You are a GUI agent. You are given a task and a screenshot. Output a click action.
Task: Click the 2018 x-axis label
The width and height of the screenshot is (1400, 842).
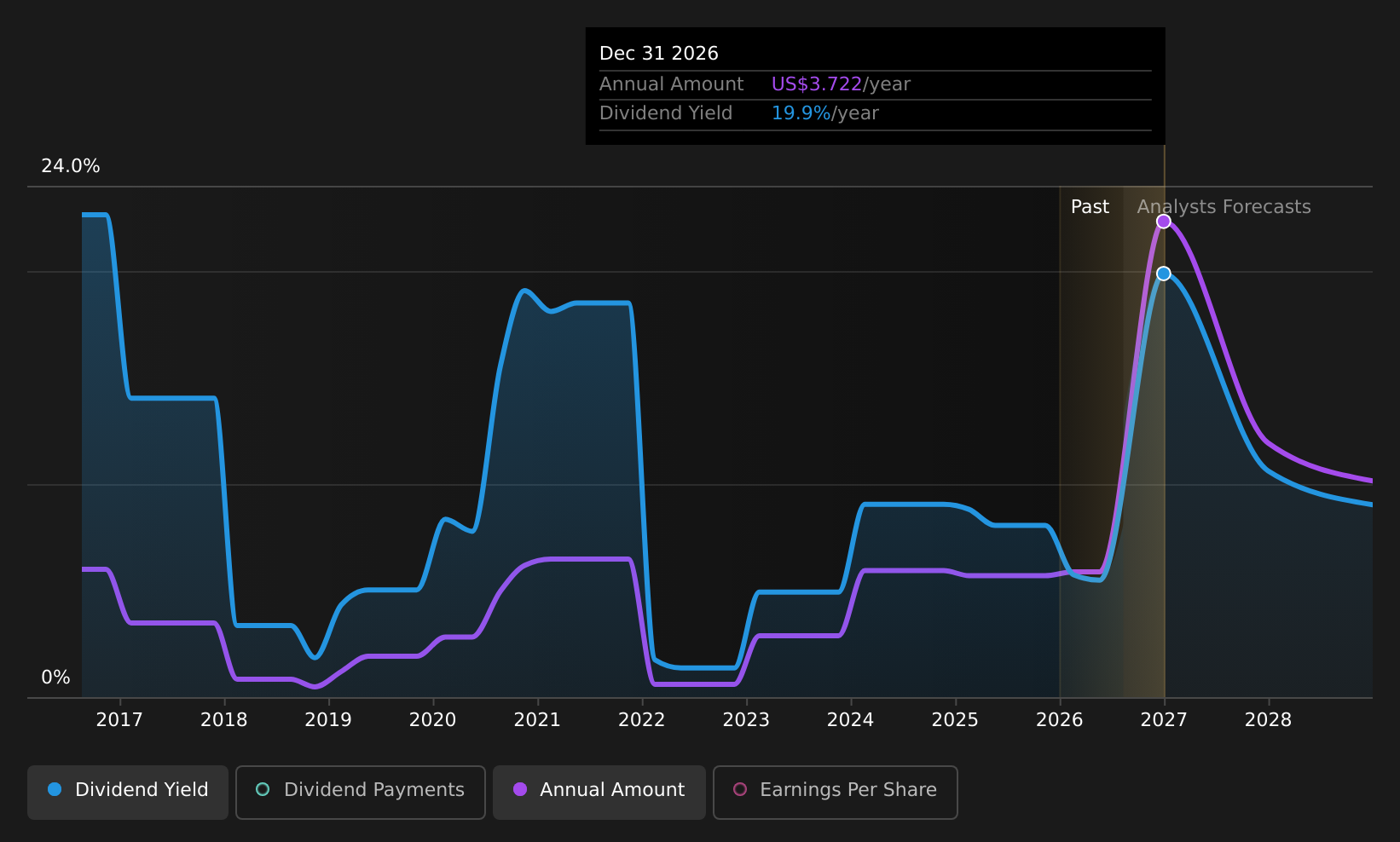click(224, 720)
